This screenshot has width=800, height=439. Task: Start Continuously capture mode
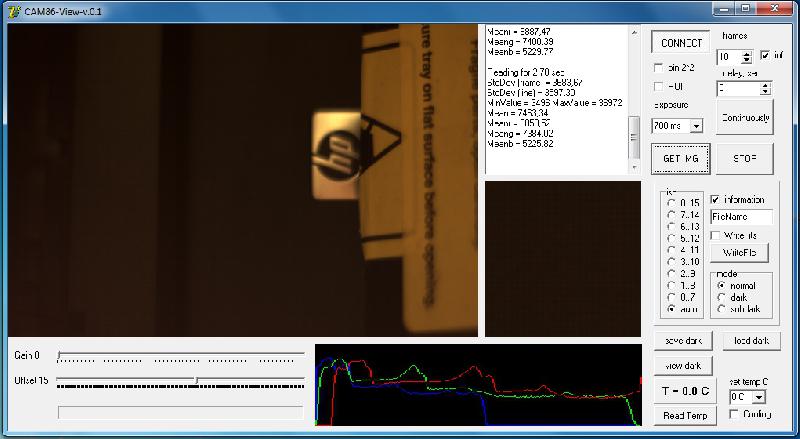(x=744, y=117)
